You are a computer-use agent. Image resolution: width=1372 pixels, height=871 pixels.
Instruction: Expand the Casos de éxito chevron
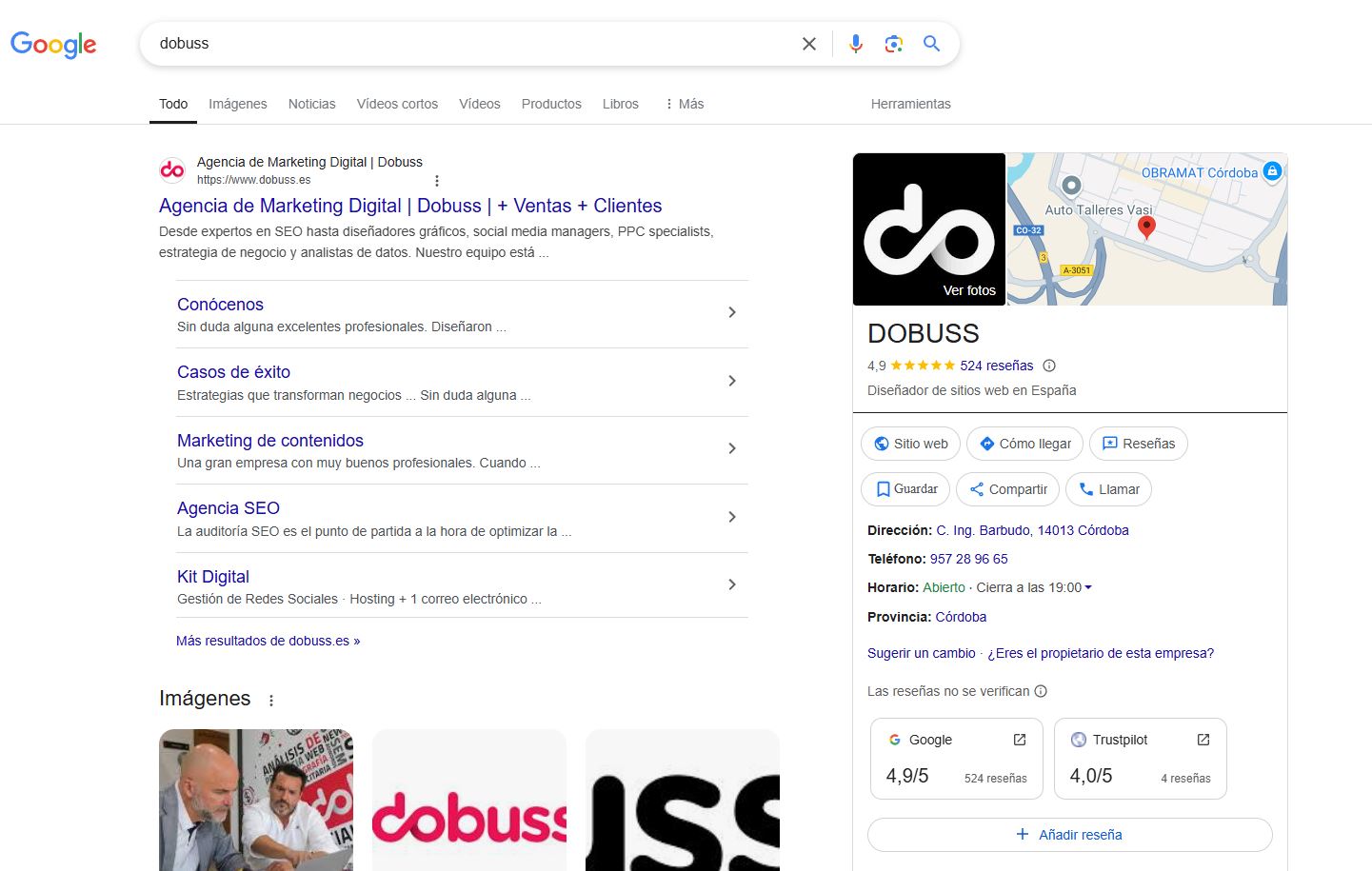click(x=732, y=381)
